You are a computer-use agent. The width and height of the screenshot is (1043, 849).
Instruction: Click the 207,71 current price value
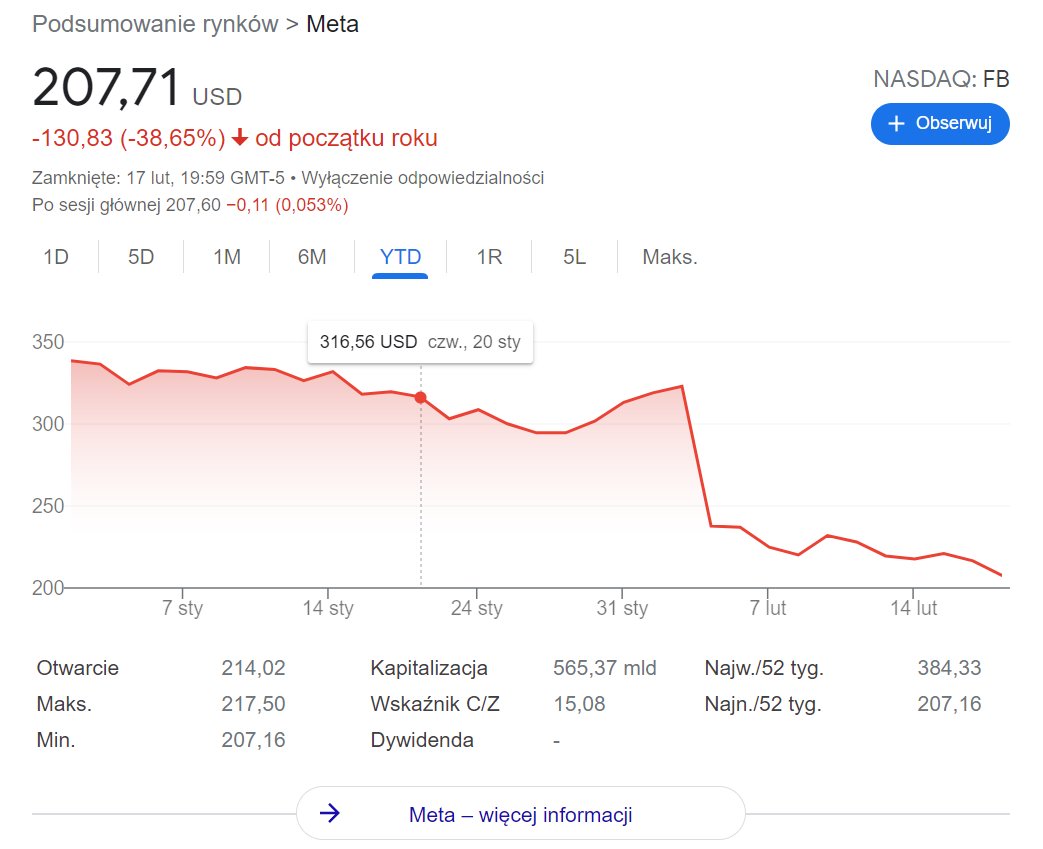point(106,87)
